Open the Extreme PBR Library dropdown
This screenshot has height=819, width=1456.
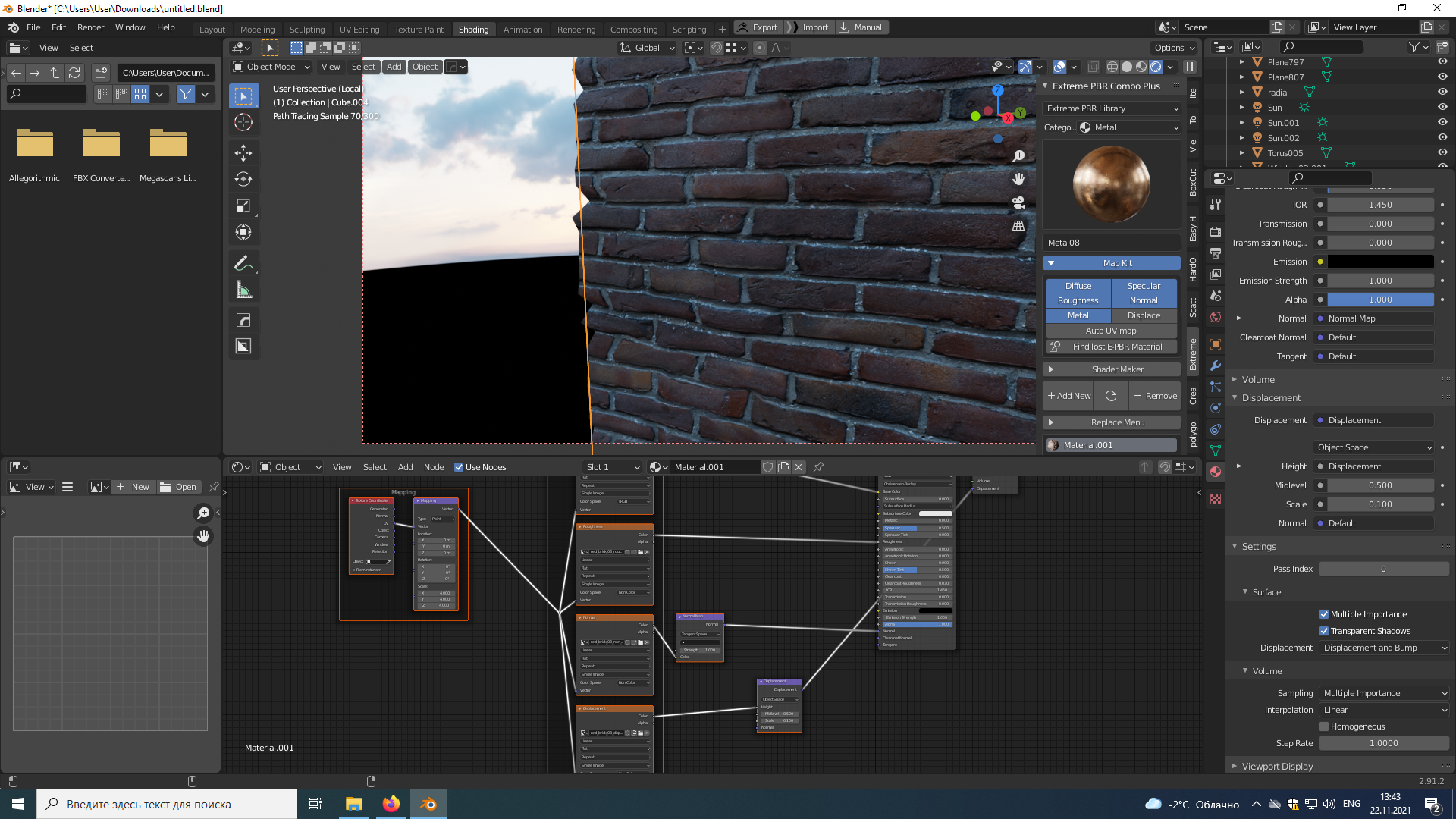coord(1112,108)
